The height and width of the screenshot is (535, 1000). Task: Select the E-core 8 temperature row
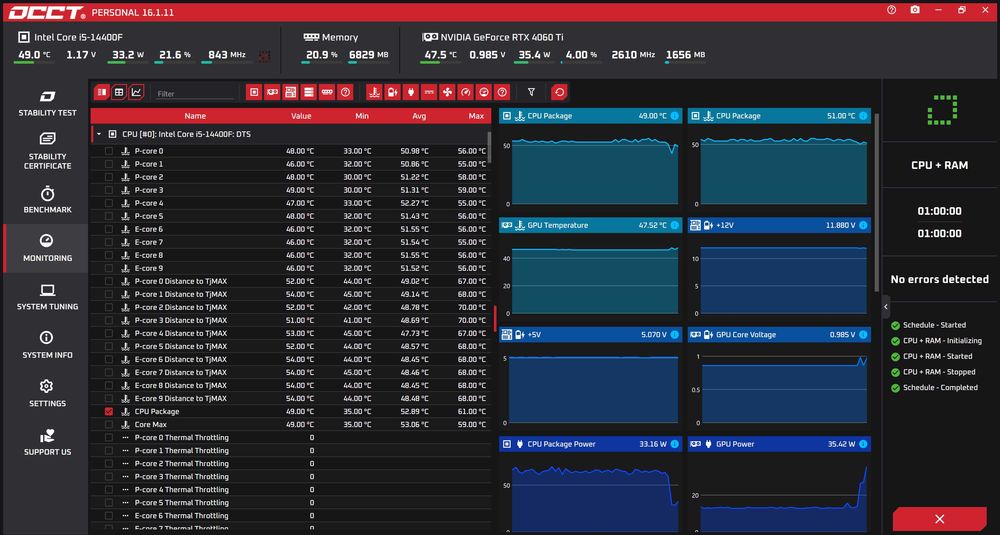[291, 255]
